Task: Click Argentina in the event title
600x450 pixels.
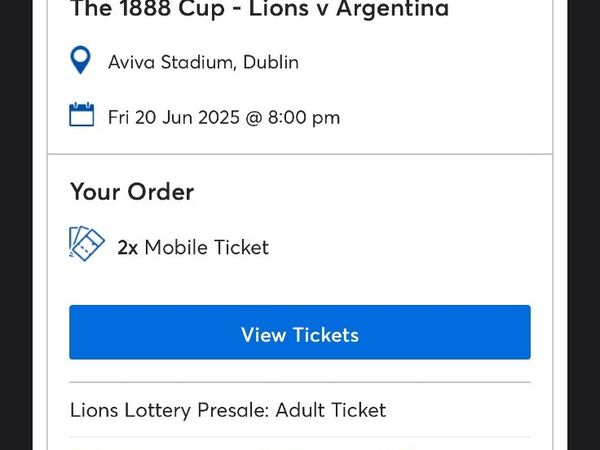Action: click(393, 8)
